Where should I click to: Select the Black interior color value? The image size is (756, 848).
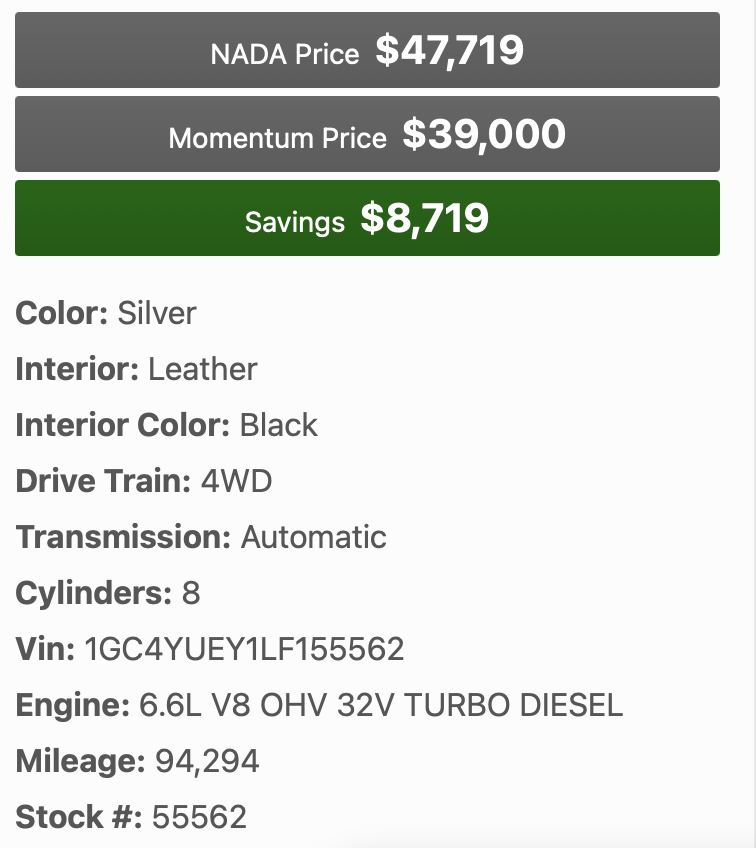279,425
